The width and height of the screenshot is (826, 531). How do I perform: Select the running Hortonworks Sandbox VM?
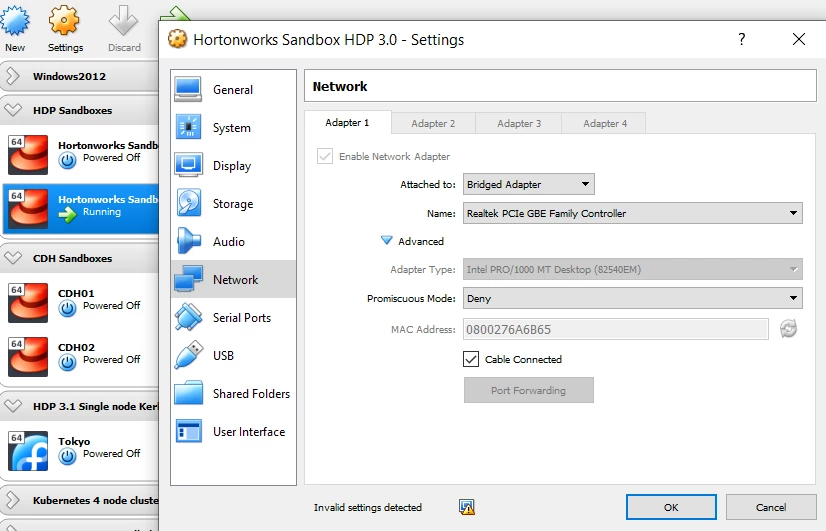[x=80, y=209]
